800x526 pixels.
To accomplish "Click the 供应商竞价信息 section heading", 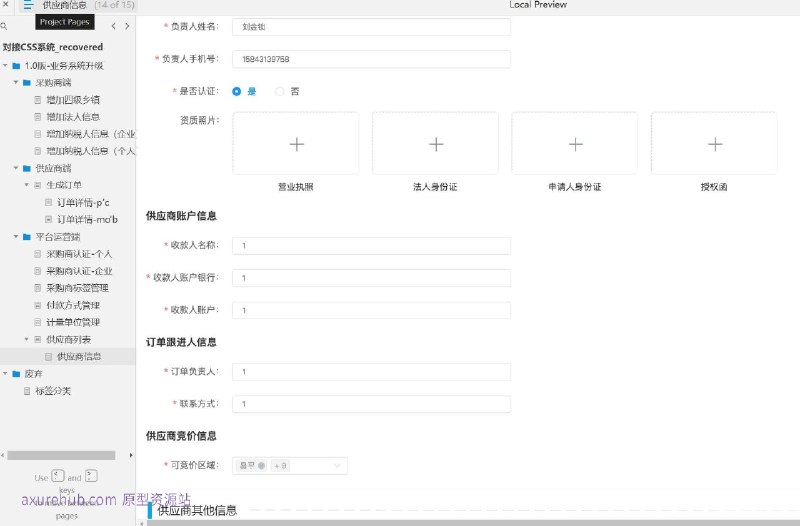I will click(181, 436).
